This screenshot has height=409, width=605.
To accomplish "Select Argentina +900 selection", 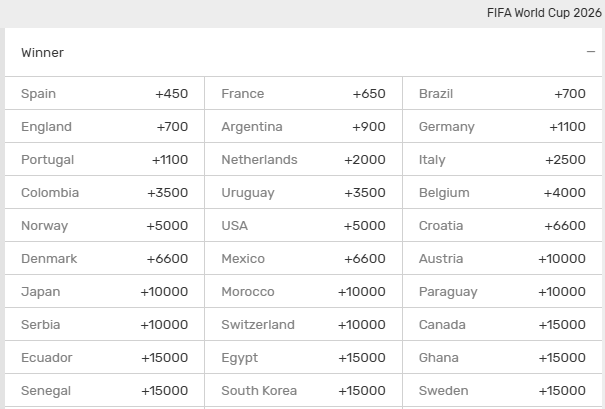I will pyautogui.click(x=303, y=127).
